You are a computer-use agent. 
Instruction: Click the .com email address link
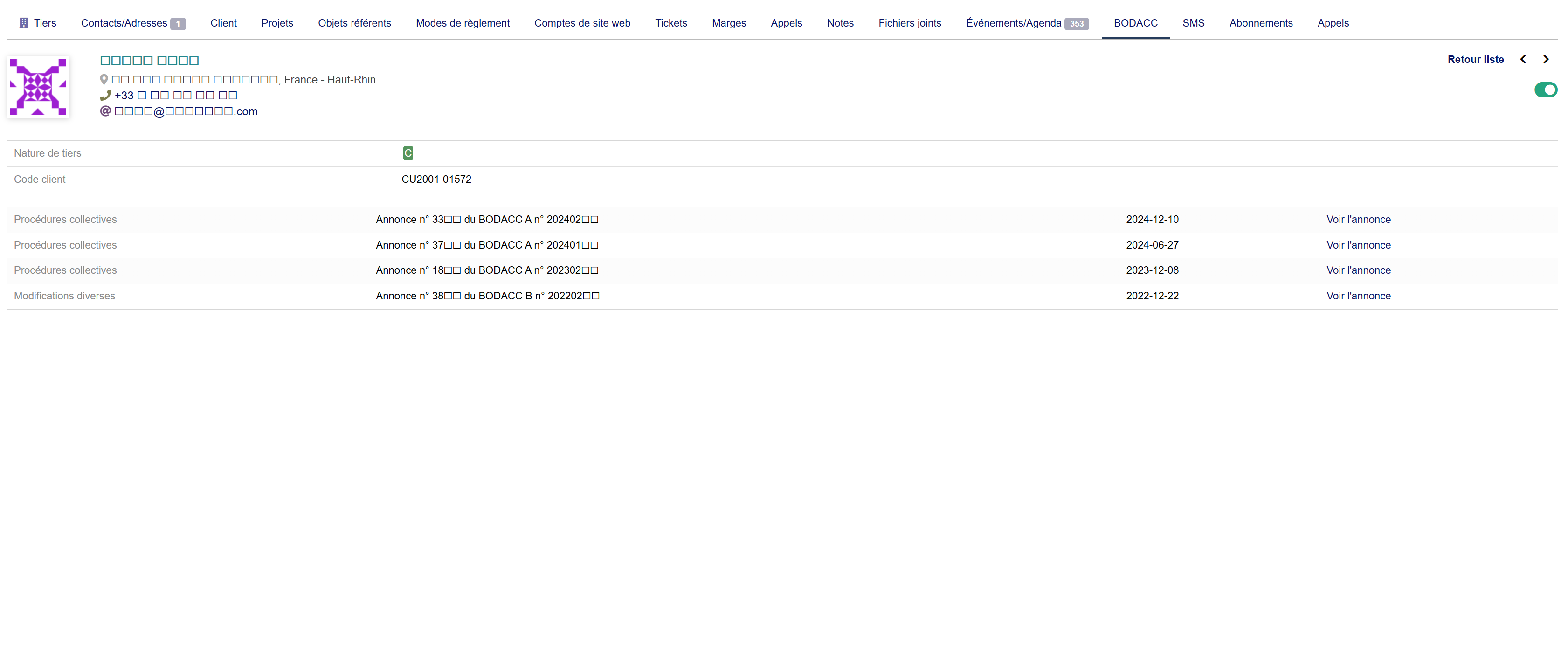point(186,111)
